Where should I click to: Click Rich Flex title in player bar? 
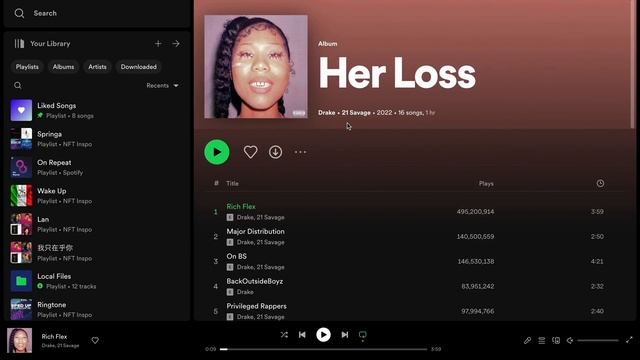point(54,336)
